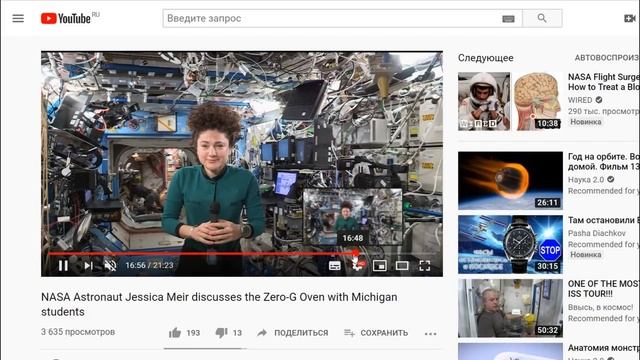
Task: Like the video with thumbs up
Action: coord(175,333)
